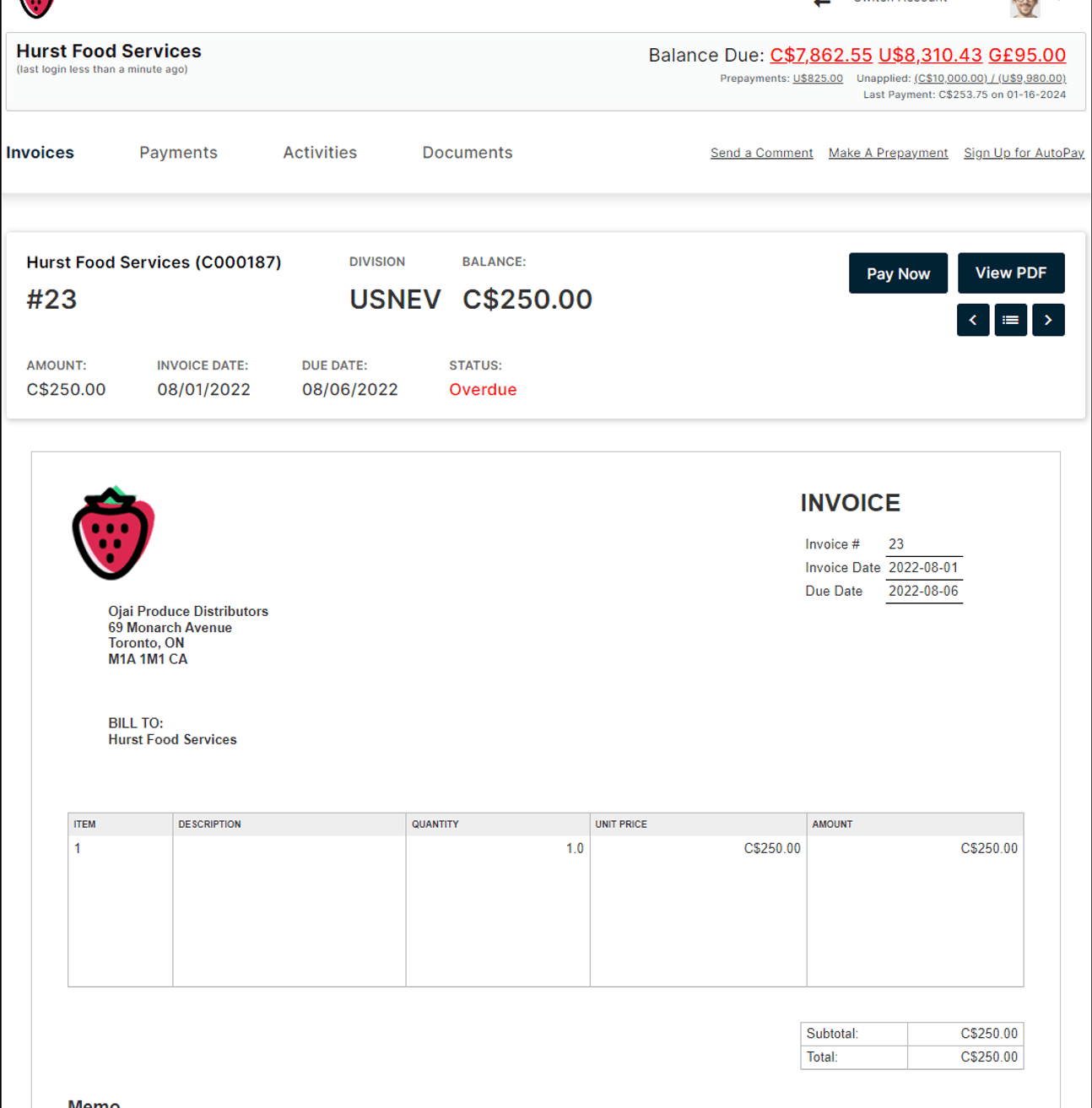Click the last login timestamp text

click(102, 69)
